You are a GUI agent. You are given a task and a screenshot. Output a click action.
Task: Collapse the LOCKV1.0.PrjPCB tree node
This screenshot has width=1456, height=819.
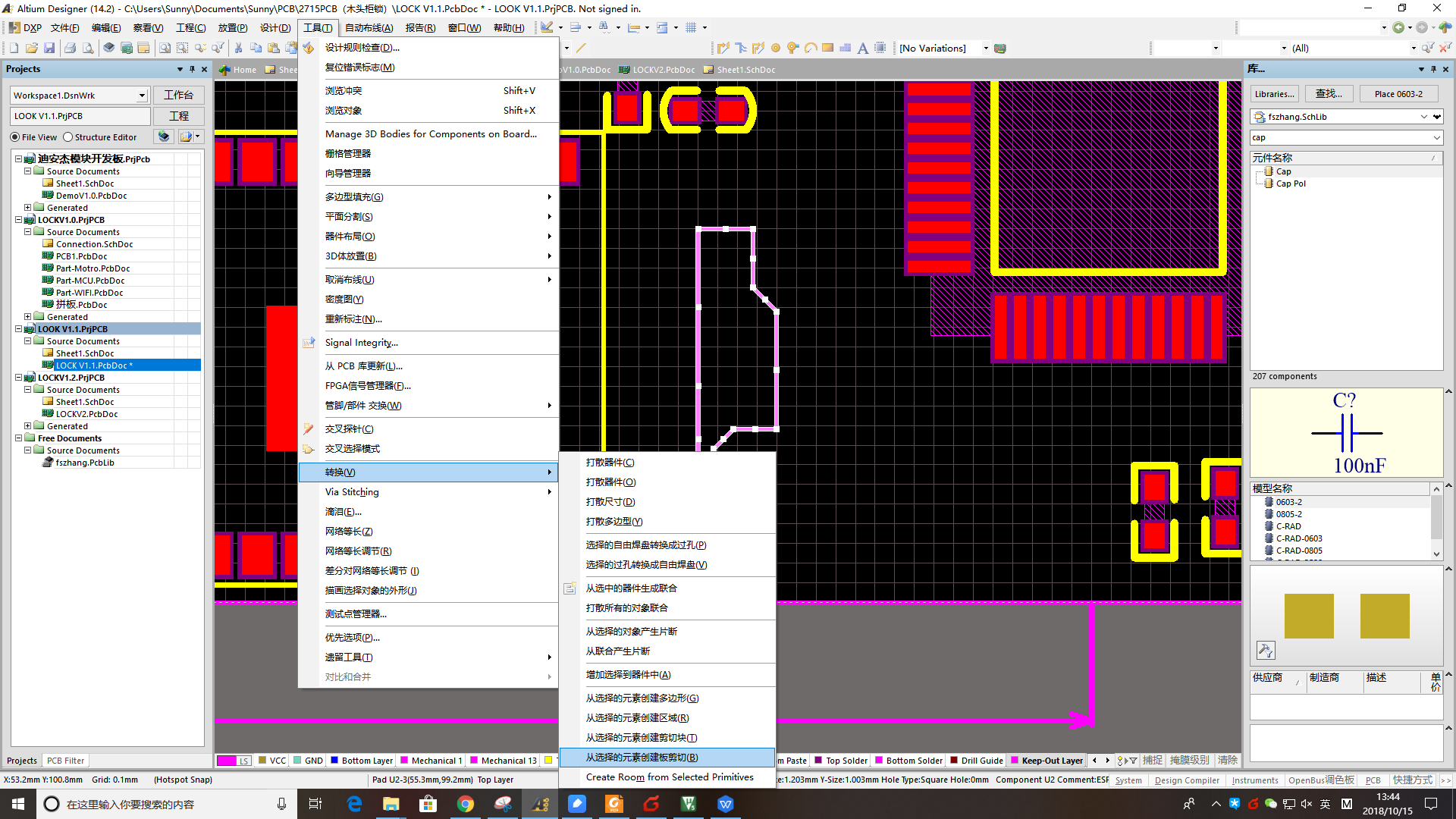pos(18,219)
